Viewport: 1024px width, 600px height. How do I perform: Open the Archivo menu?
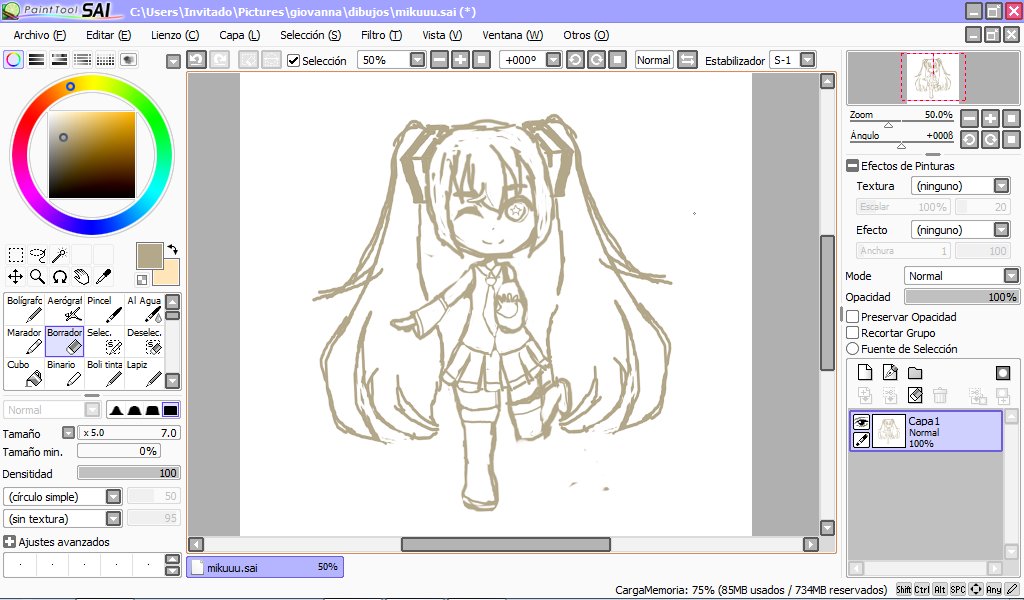tap(39, 35)
